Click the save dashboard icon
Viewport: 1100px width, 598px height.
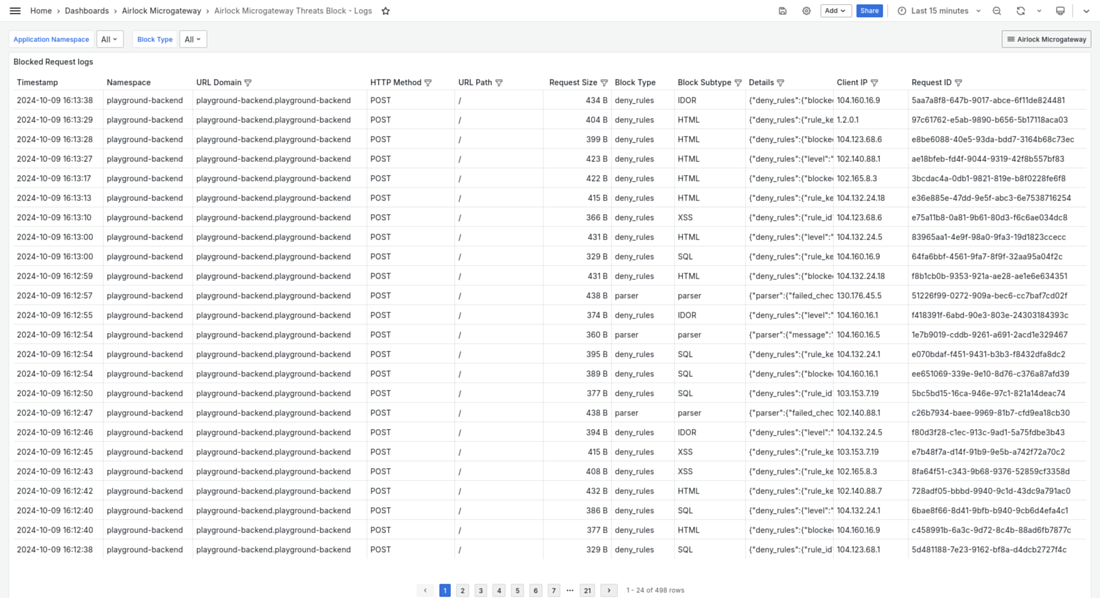782,11
